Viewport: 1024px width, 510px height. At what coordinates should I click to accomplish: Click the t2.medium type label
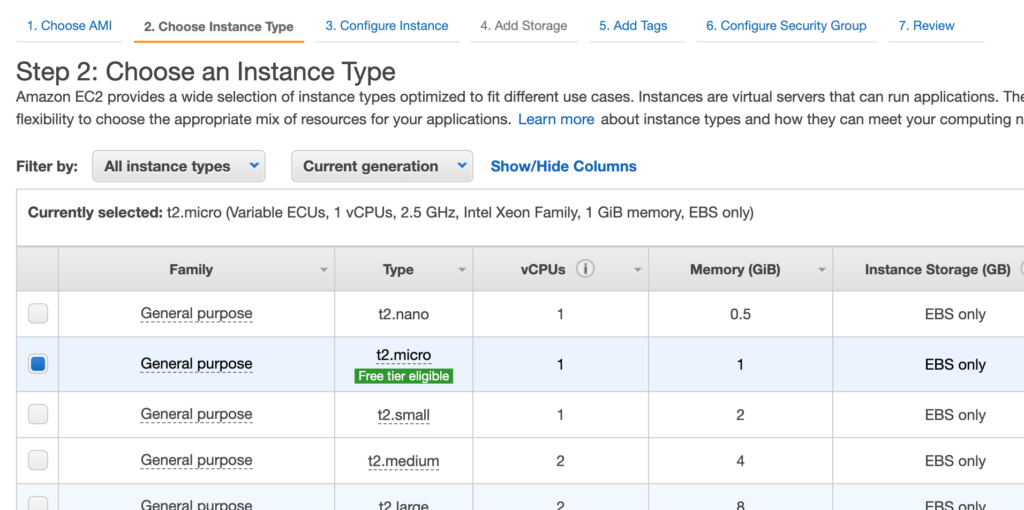pyautogui.click(x=403, y=461)
